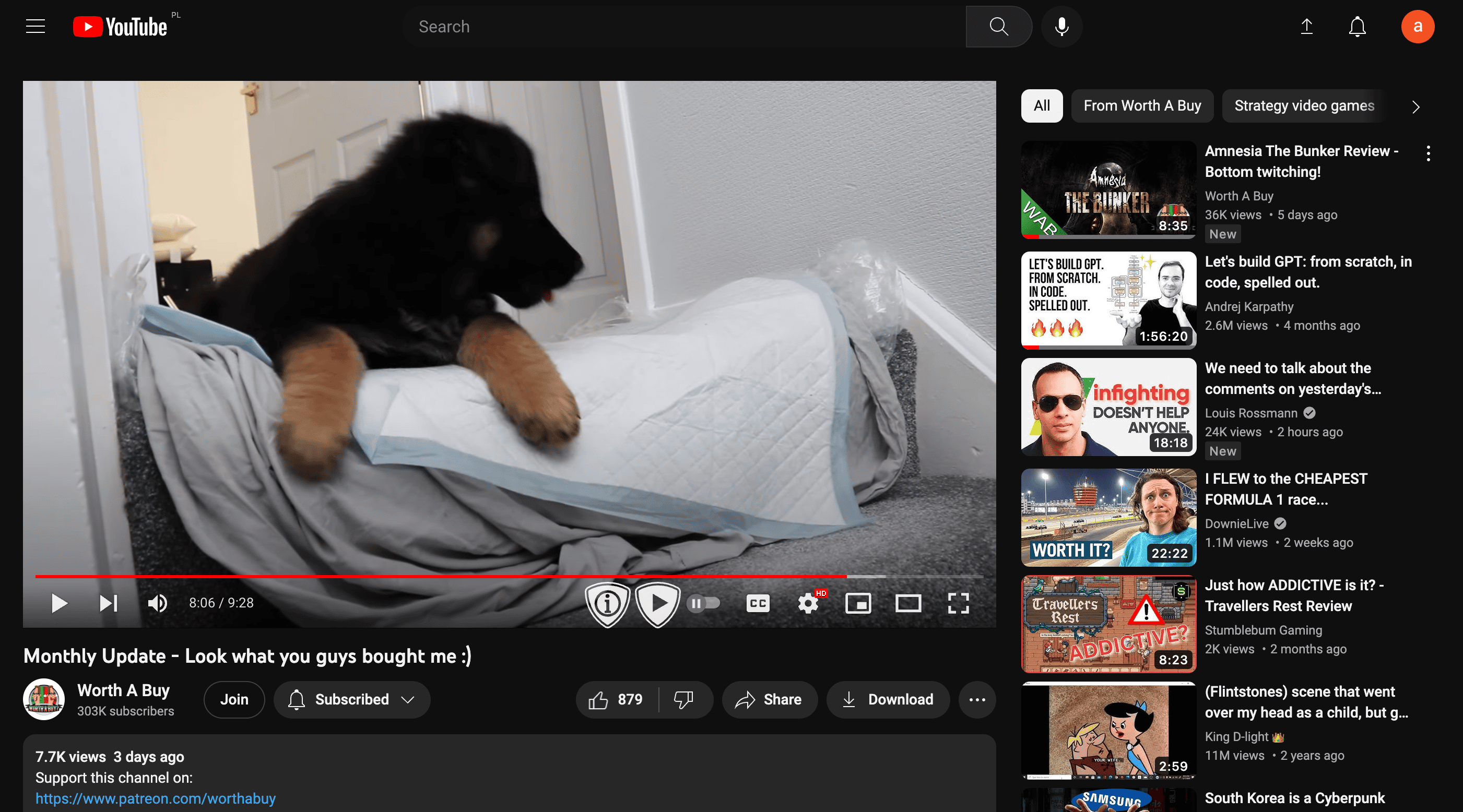Like the video (879 likes)
Image resolution: width=1463 pixels, height=812 pixels.
point(616,700)
